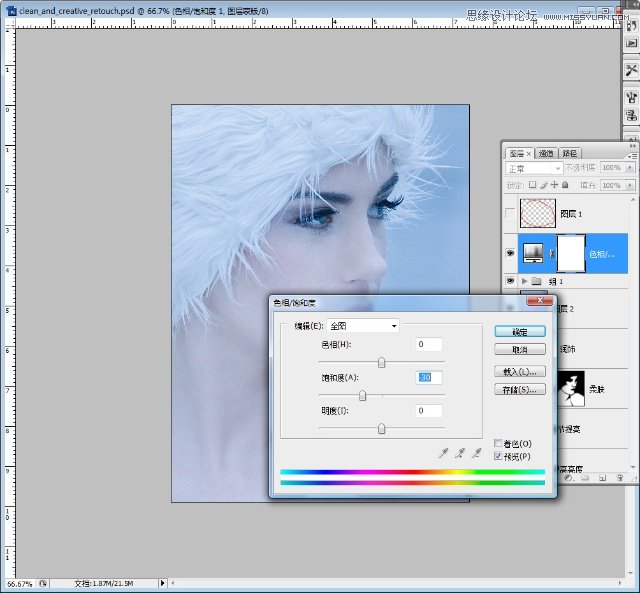The width and height of the screenshot is (640, 593).
Task: Click the Layers panel scroll up arrow
Action: coord(633,200)
